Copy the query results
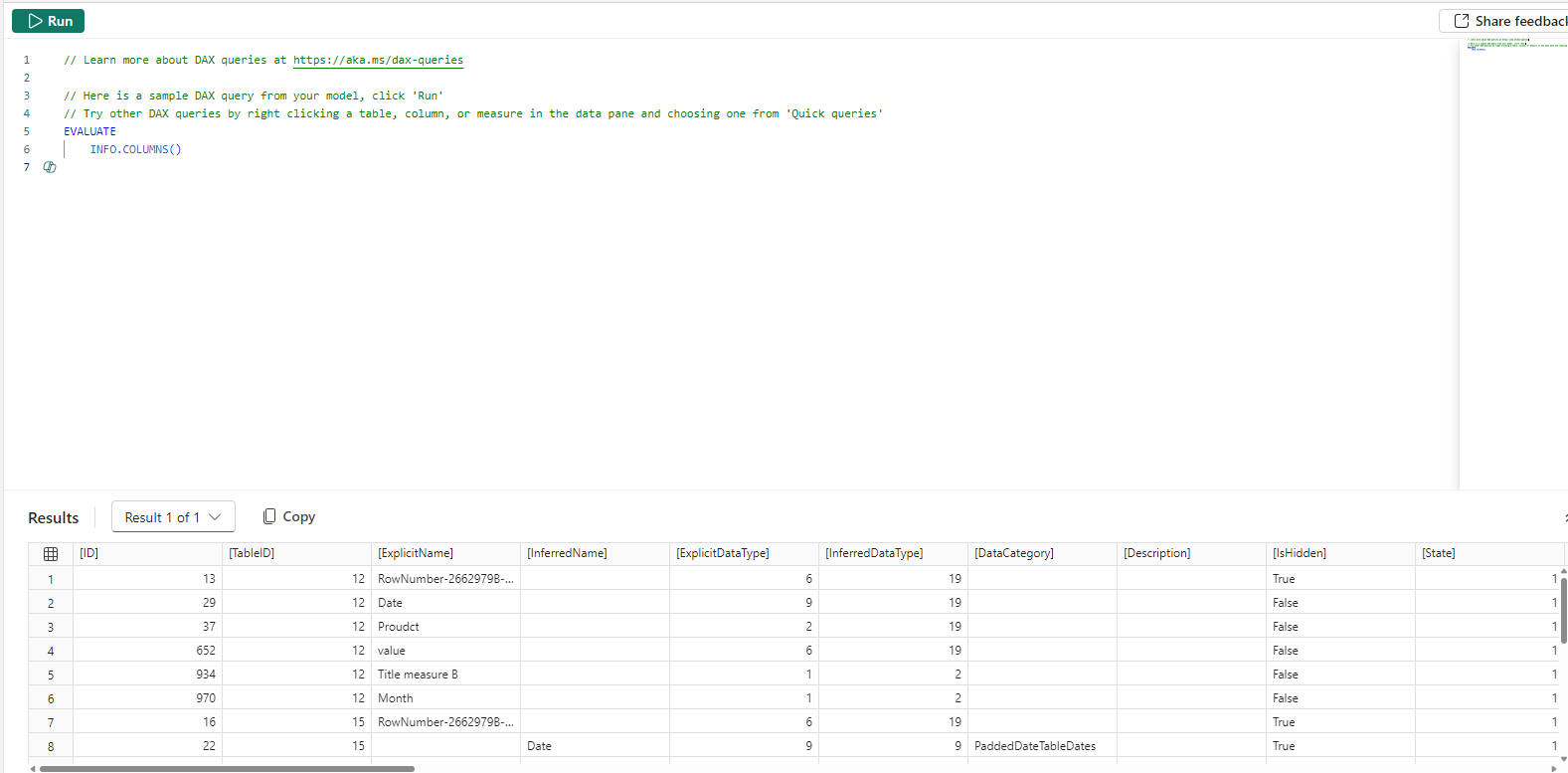 [x=289, y=516]
